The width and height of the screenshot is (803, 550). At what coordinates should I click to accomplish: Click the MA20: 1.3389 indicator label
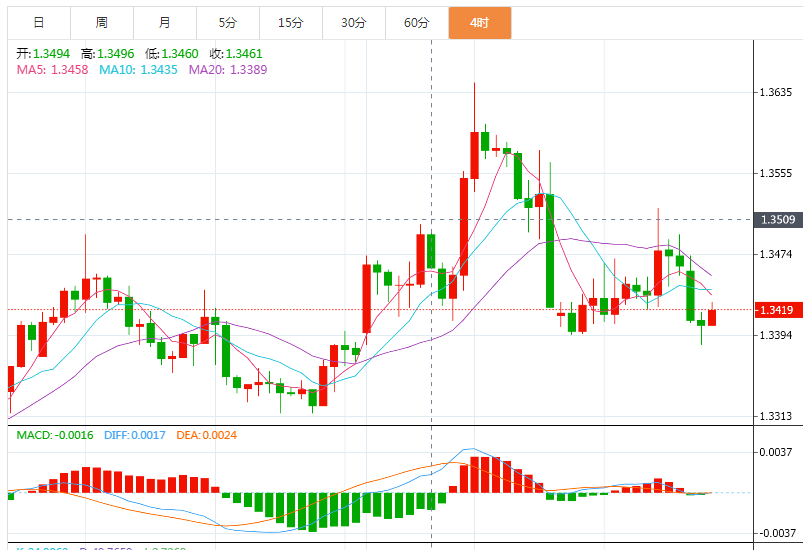click(x=228, y=70)
